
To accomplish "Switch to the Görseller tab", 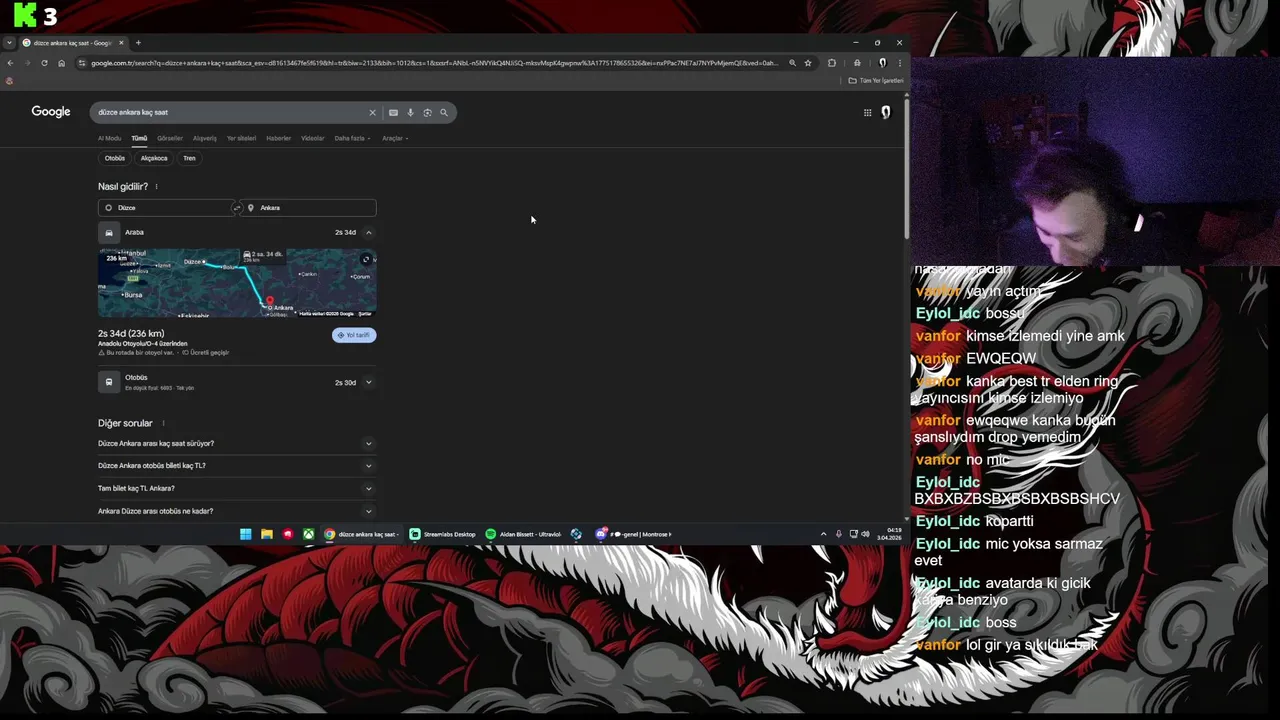I will (170, 138).
